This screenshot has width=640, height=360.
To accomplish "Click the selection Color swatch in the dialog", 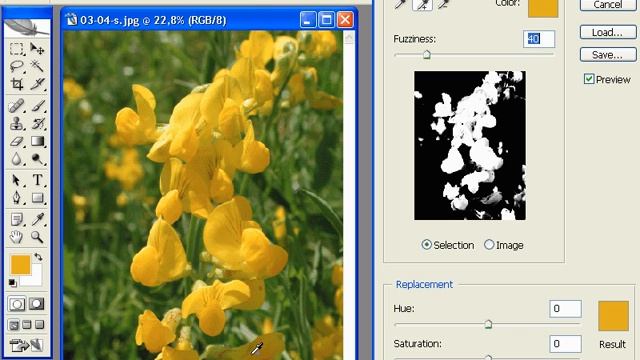I will click(543, 8).
